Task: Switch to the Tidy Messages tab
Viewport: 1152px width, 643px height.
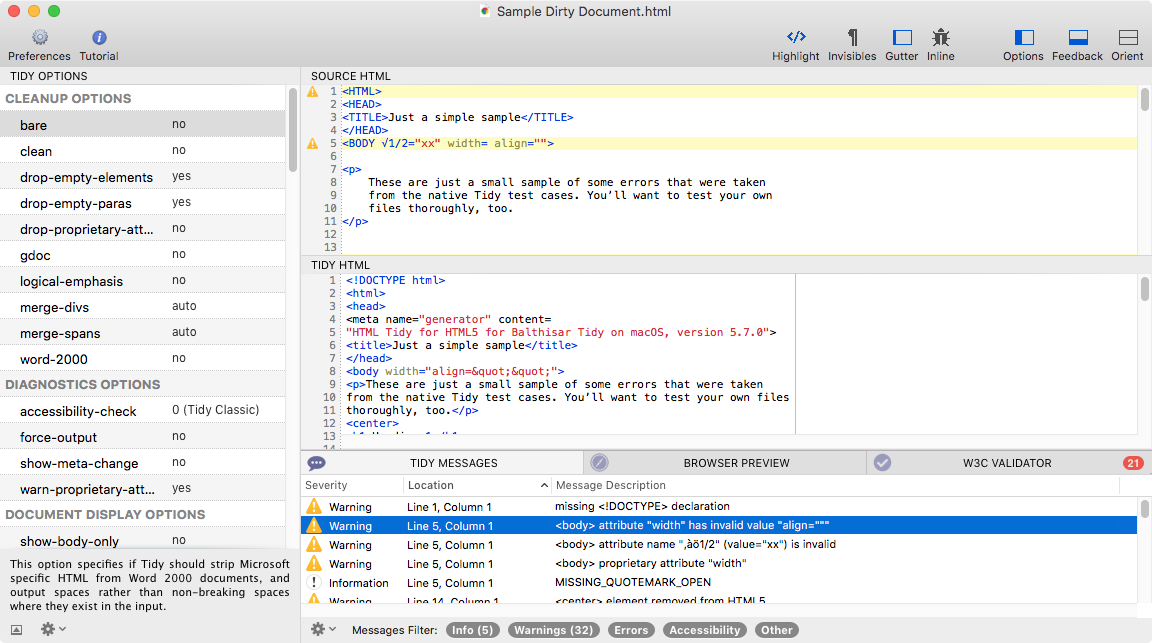Action: click(442, 463)
